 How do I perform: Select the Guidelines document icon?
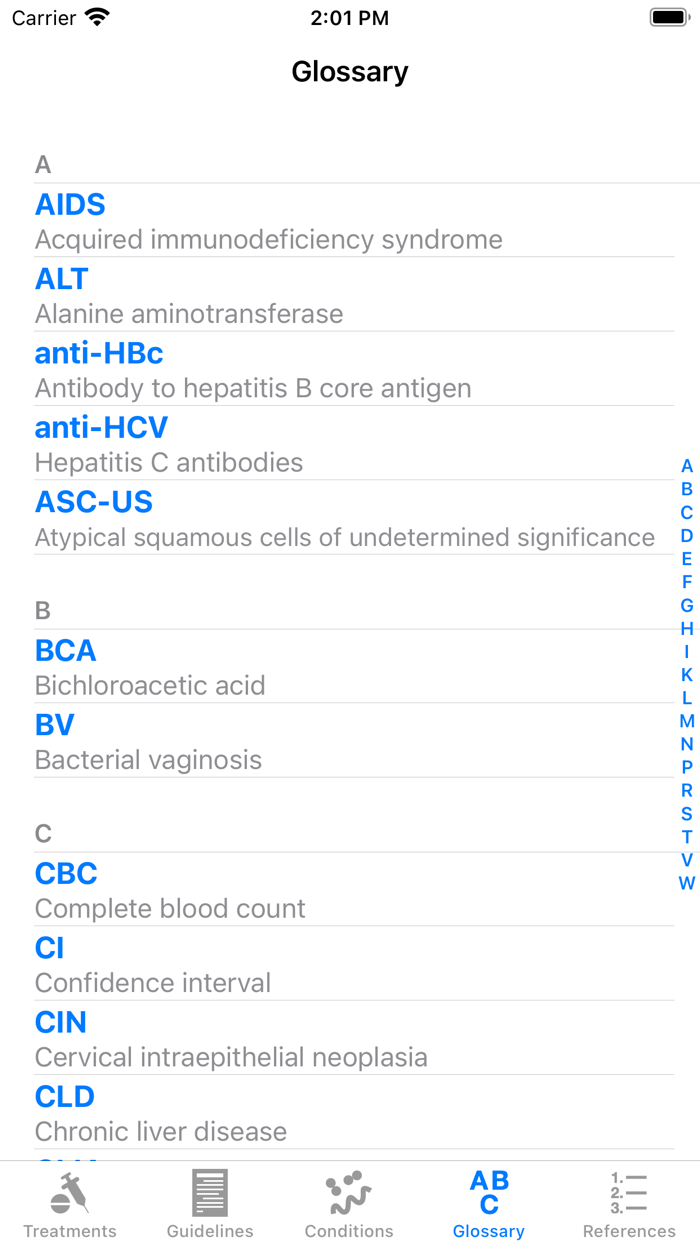click(x=209, y=1196)
